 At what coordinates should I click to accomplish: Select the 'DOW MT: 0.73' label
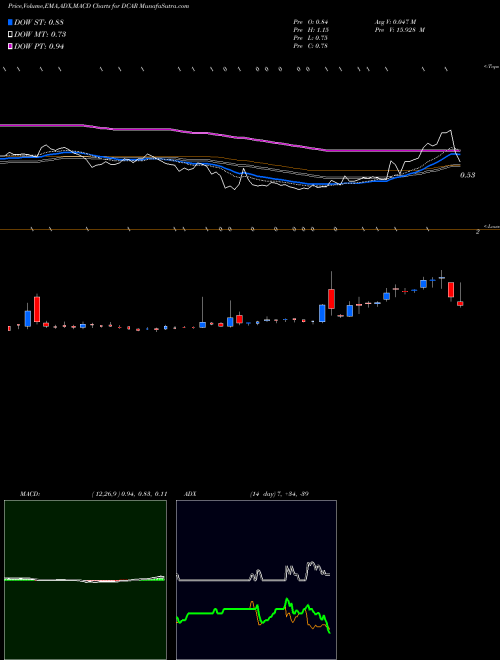click(40, 35)
